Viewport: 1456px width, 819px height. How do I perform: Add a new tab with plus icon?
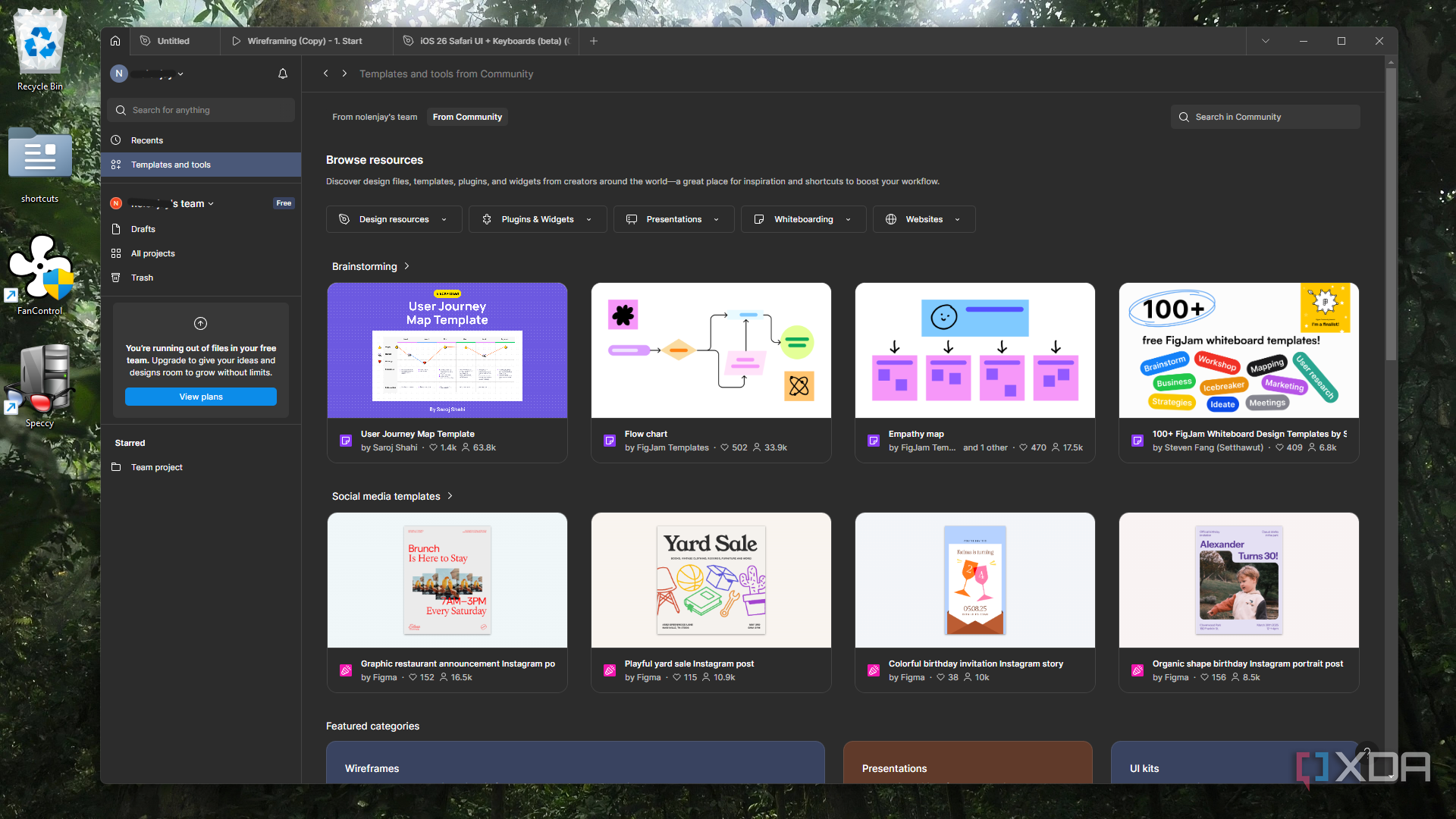594,41
